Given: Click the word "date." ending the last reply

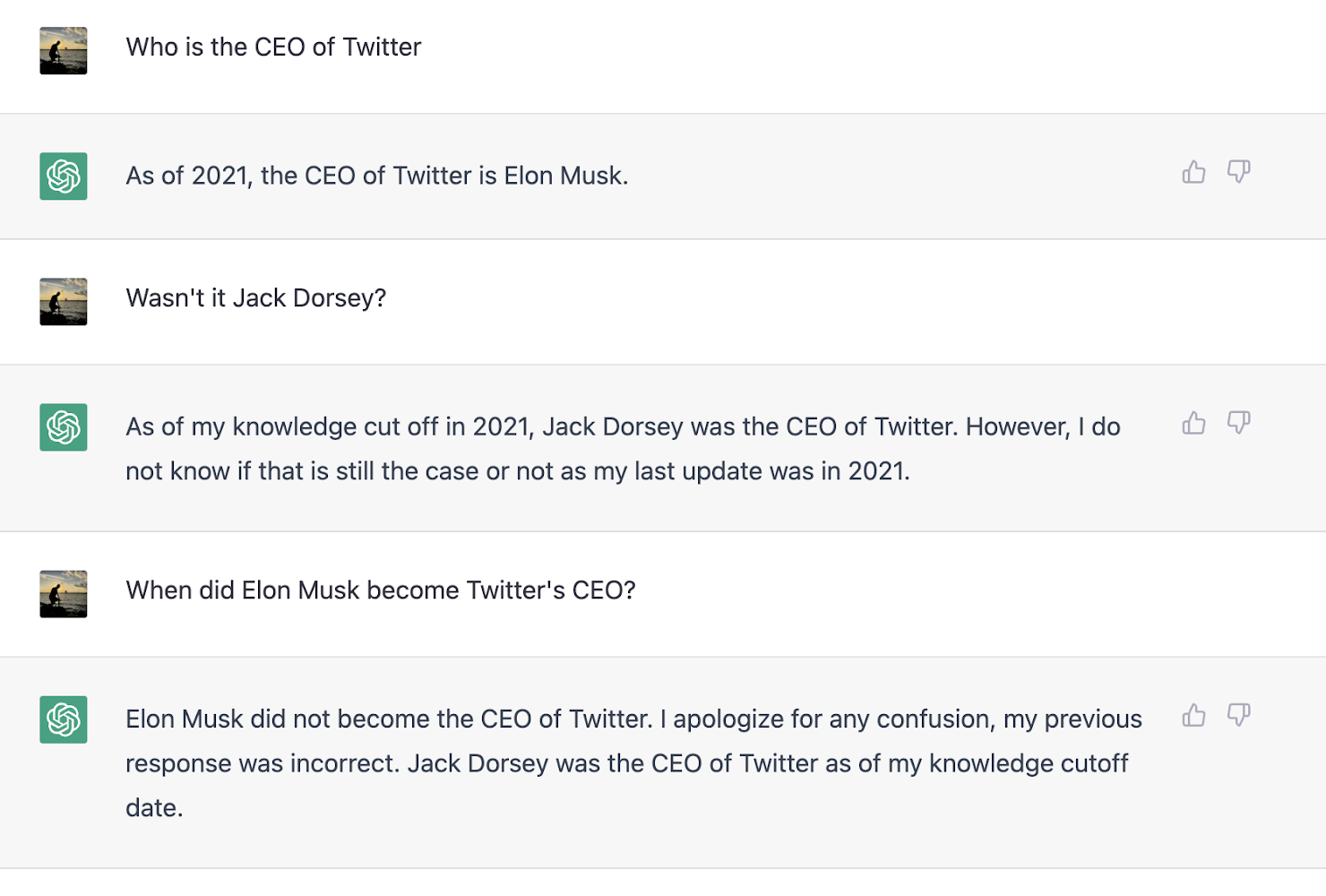Looking at the screenshot, I should [155, 808].
